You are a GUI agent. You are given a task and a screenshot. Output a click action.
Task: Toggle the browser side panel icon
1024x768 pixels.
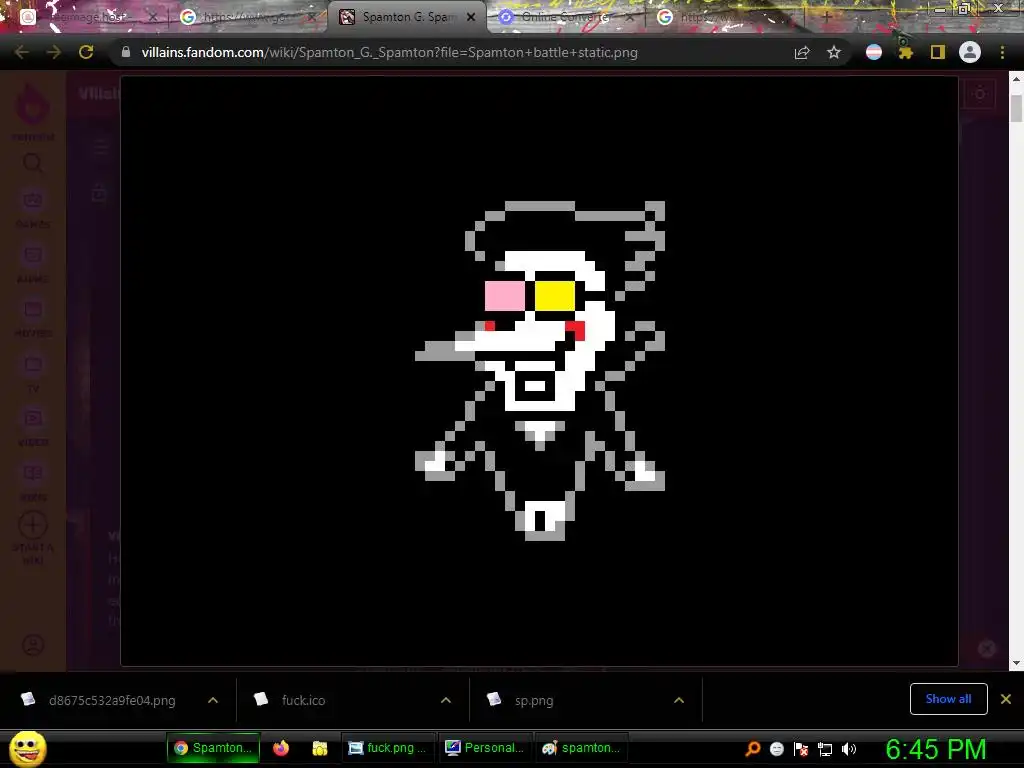pyautogui.click(x=938, y=52)
